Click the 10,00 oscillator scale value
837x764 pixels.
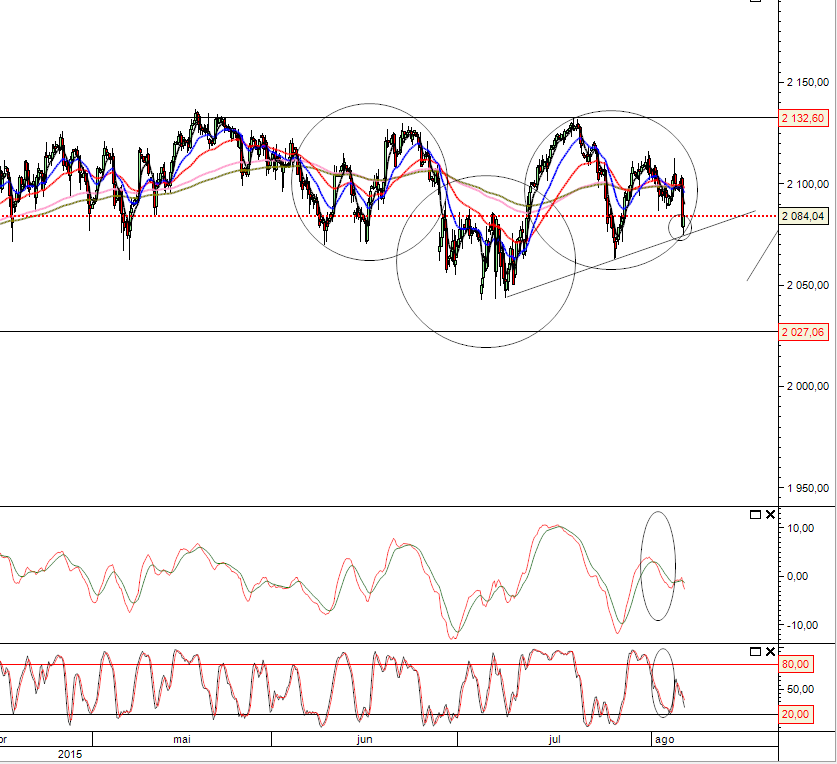800,528
